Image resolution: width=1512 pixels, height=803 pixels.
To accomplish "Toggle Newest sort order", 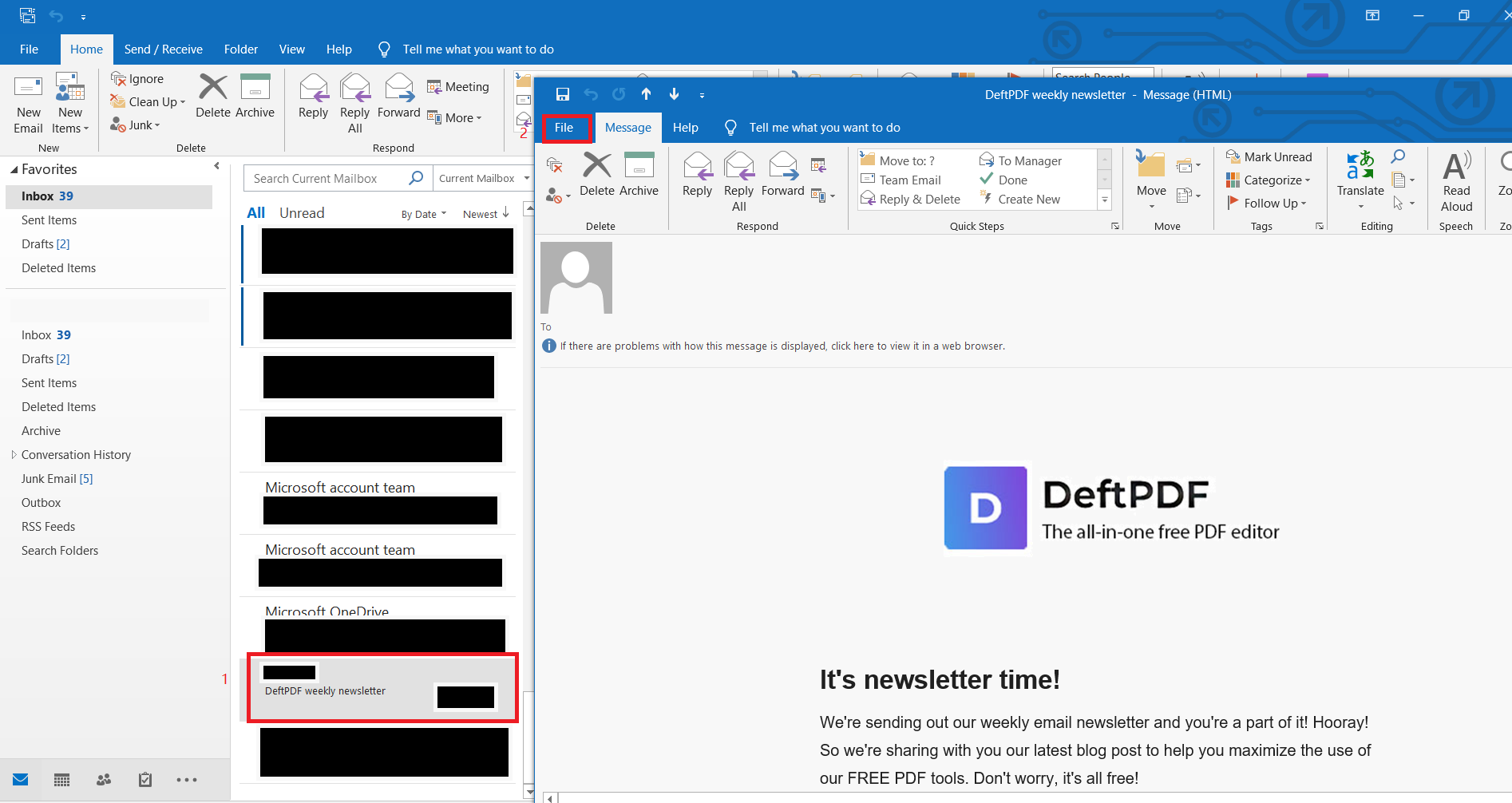I will [486, 213].
